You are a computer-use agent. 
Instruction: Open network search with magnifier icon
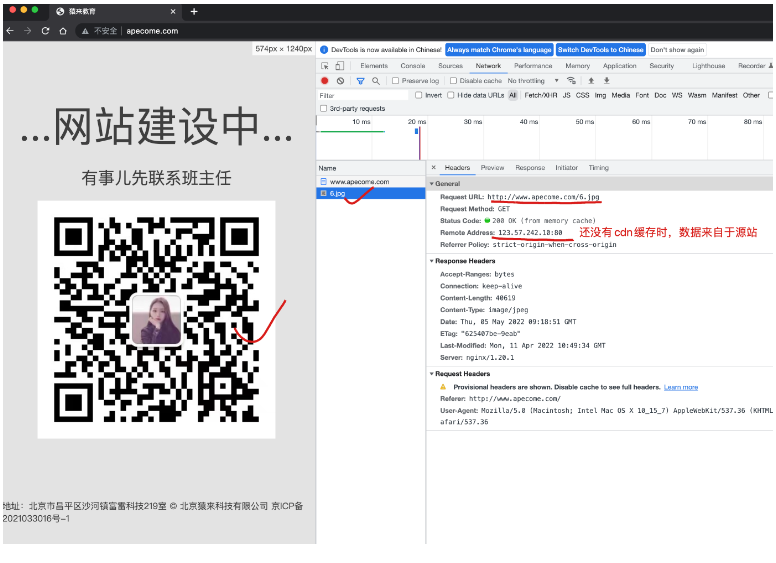pyautogui.click(x=376, y=81)
